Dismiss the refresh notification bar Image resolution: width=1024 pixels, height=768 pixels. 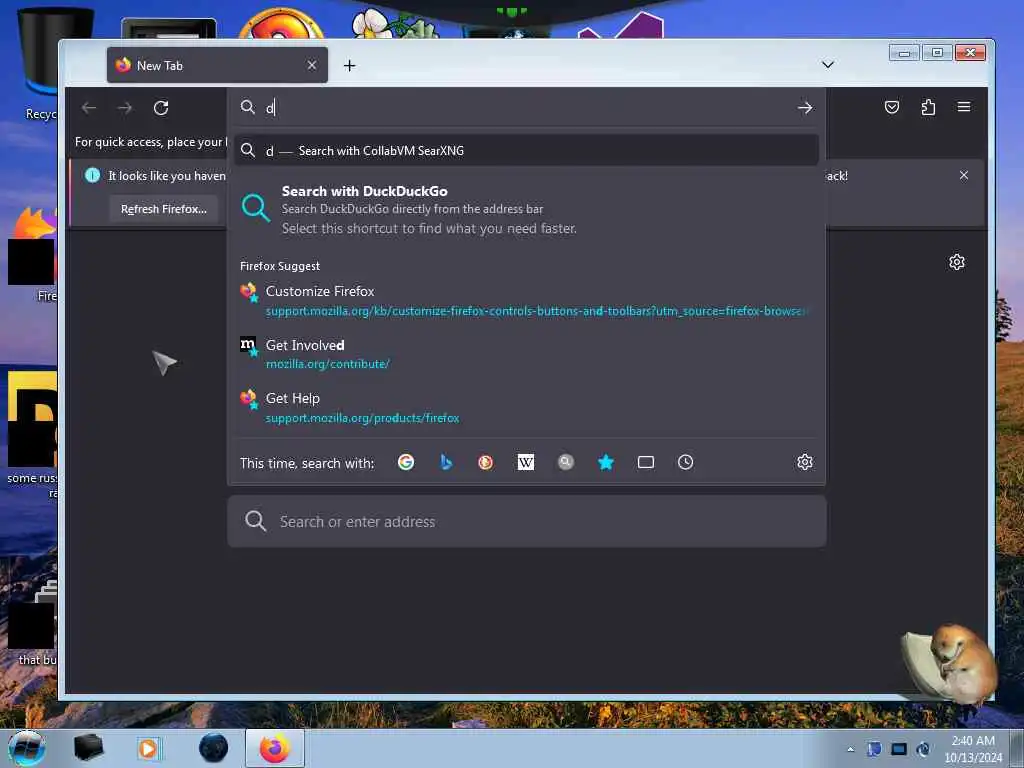tap(963, 175)
